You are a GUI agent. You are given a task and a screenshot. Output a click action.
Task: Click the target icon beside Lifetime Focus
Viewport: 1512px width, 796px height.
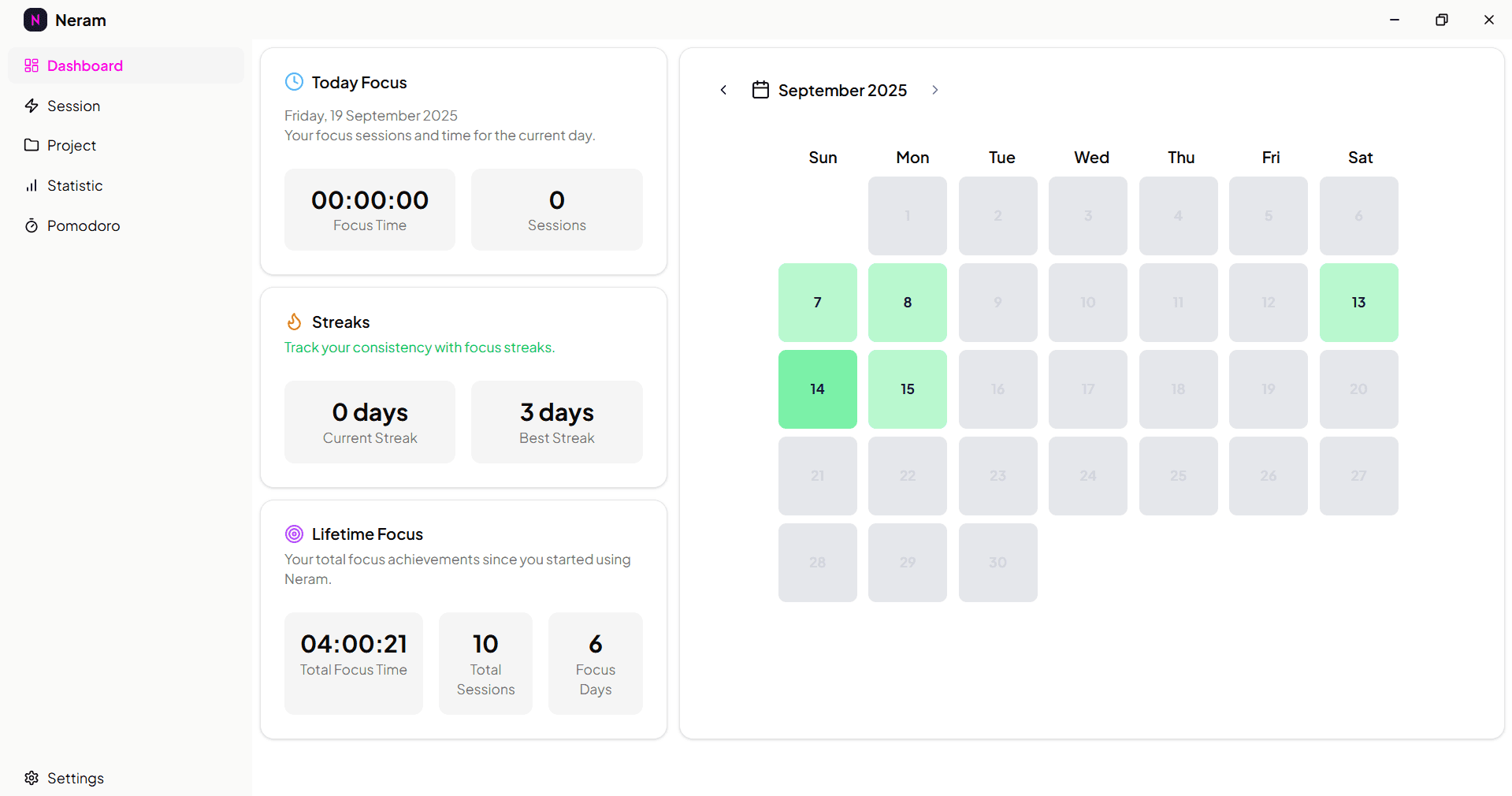294,534
